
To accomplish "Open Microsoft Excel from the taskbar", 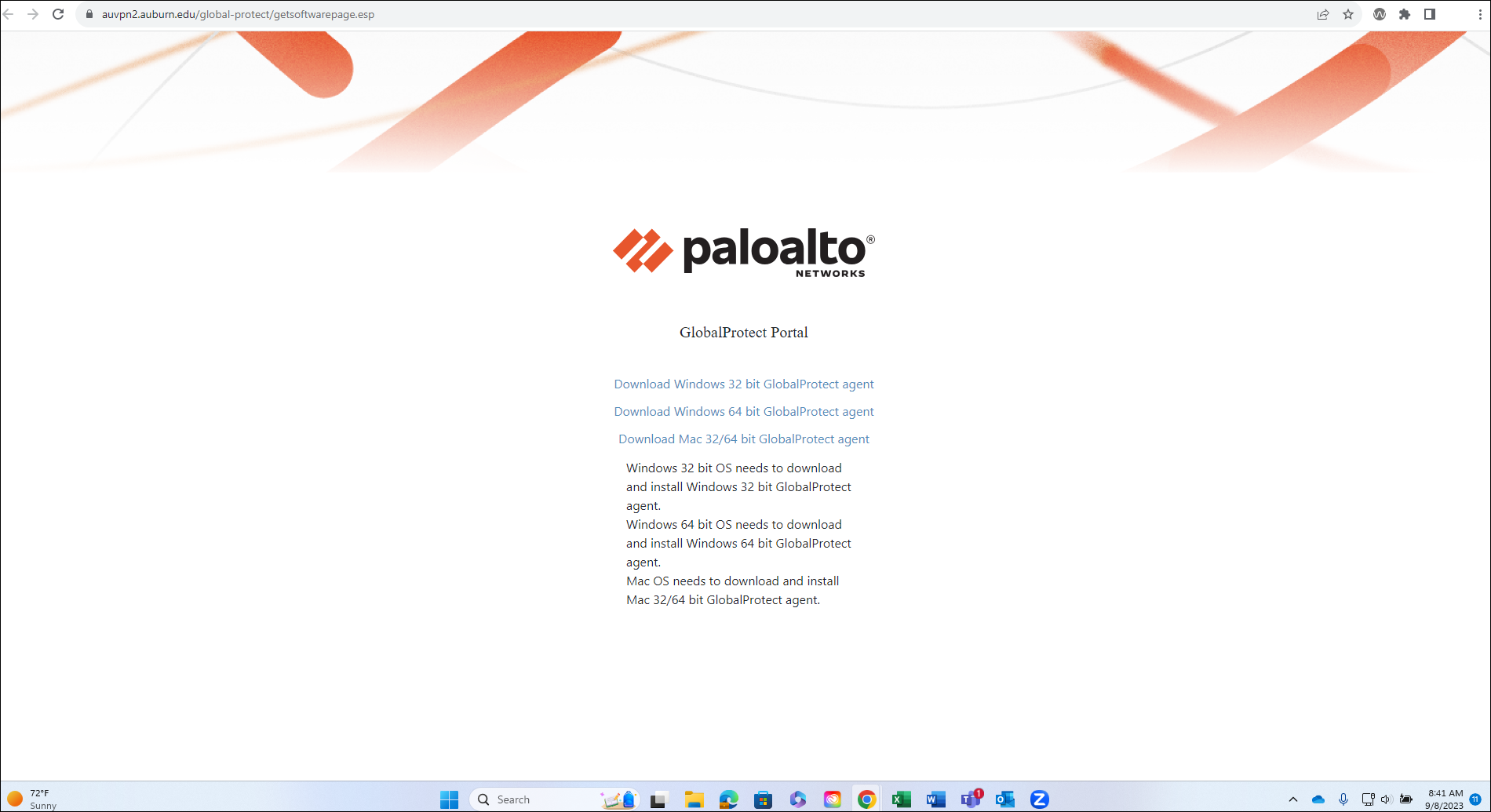I will pos(901,799).
